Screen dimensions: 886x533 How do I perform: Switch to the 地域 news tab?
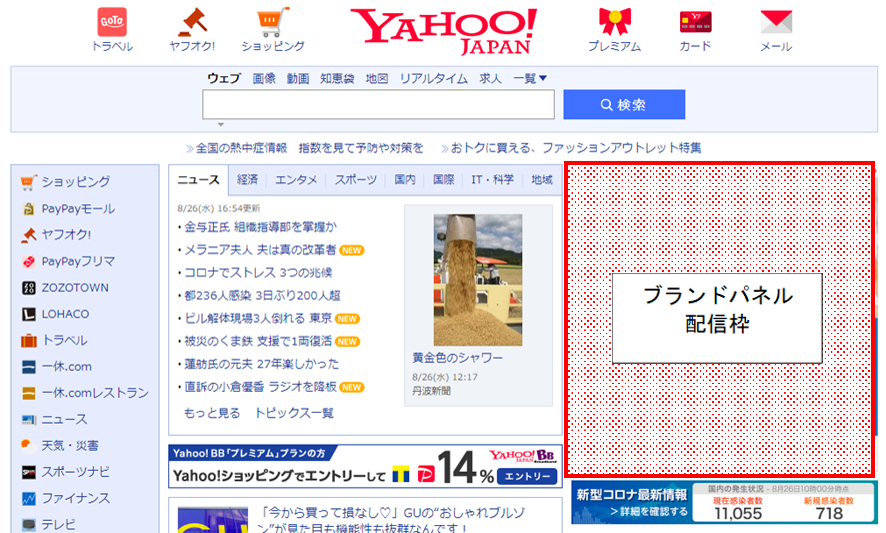click(x=541, y=180)
